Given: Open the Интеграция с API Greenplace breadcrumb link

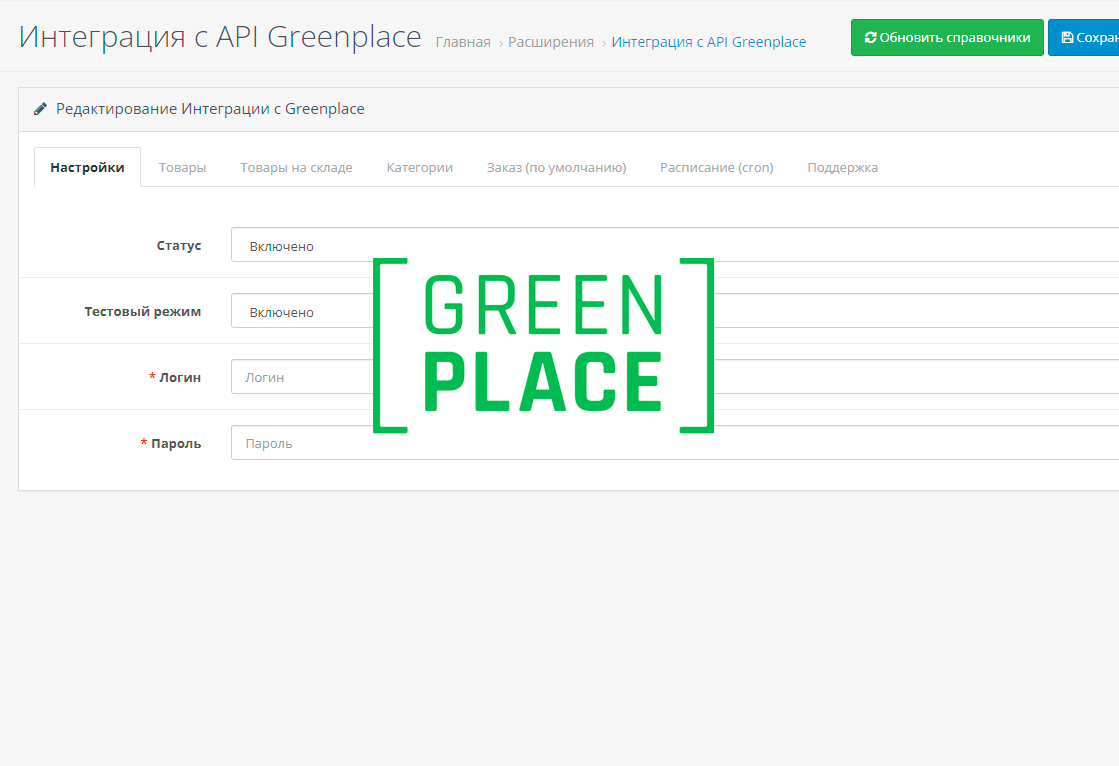Looking at the screenshot, I should 709,42.
